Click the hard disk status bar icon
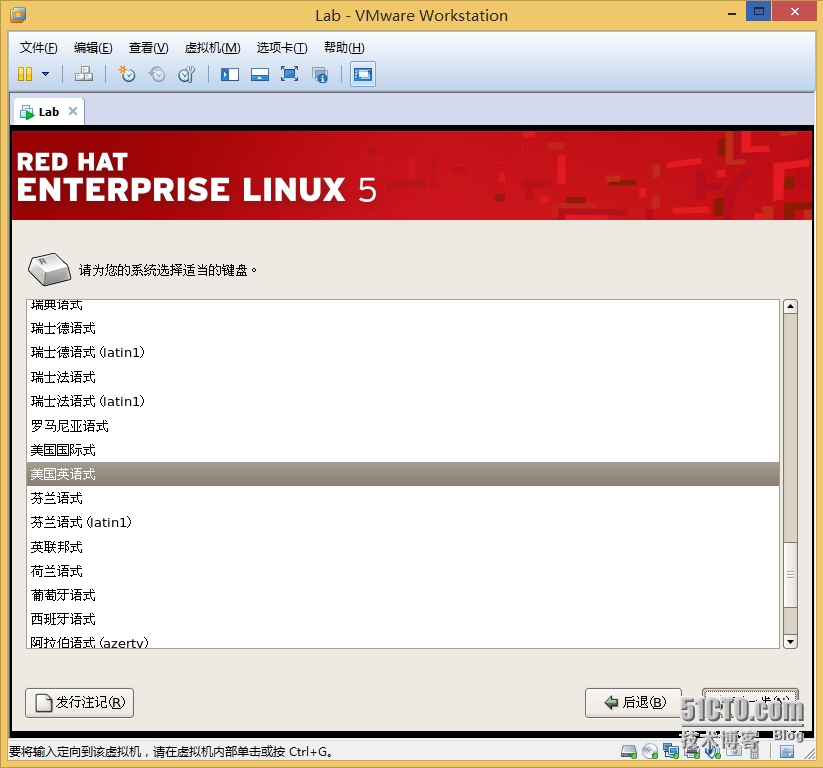 pos(628,752)
